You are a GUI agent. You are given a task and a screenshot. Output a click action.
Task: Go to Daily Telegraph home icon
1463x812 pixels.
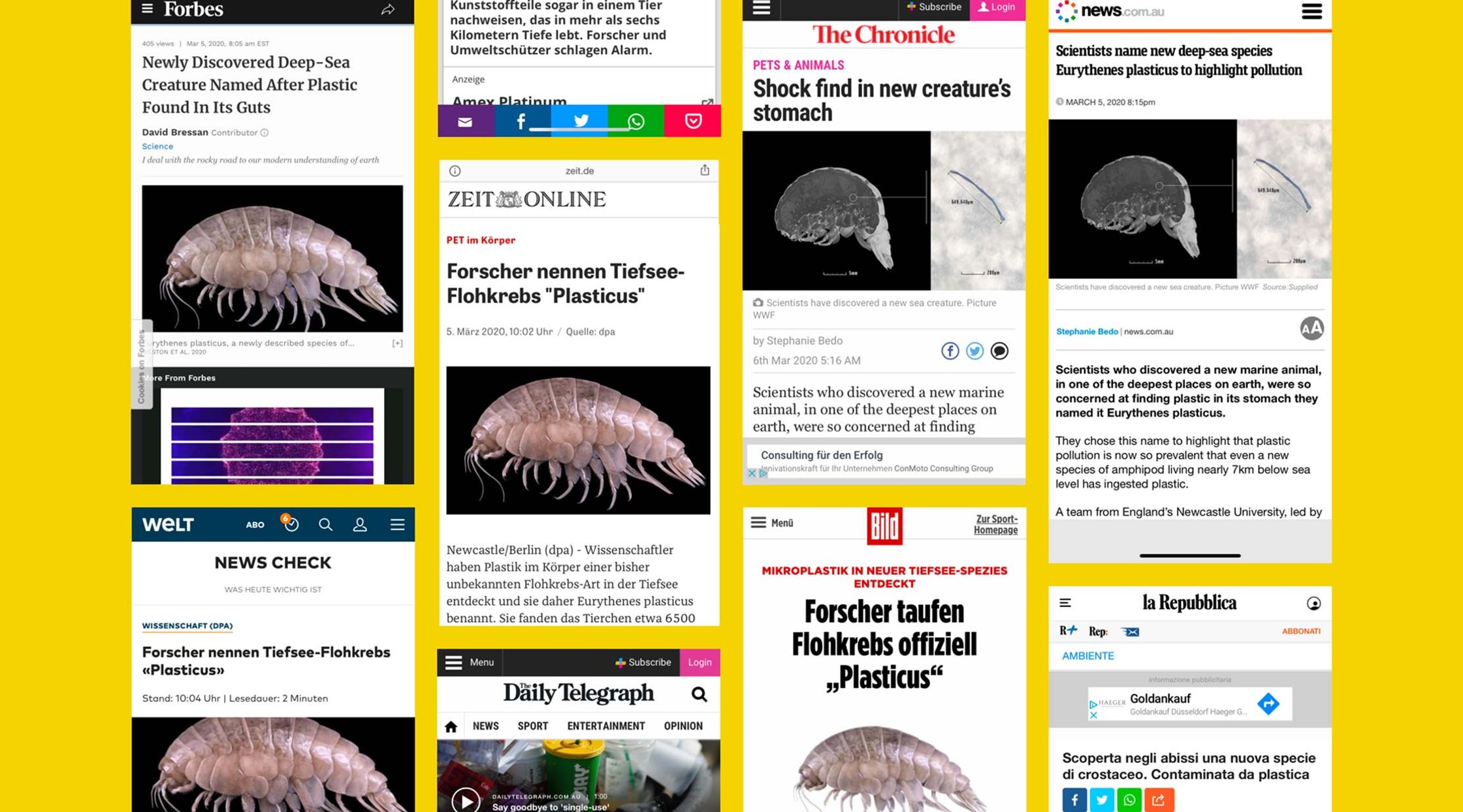[451, 726]
